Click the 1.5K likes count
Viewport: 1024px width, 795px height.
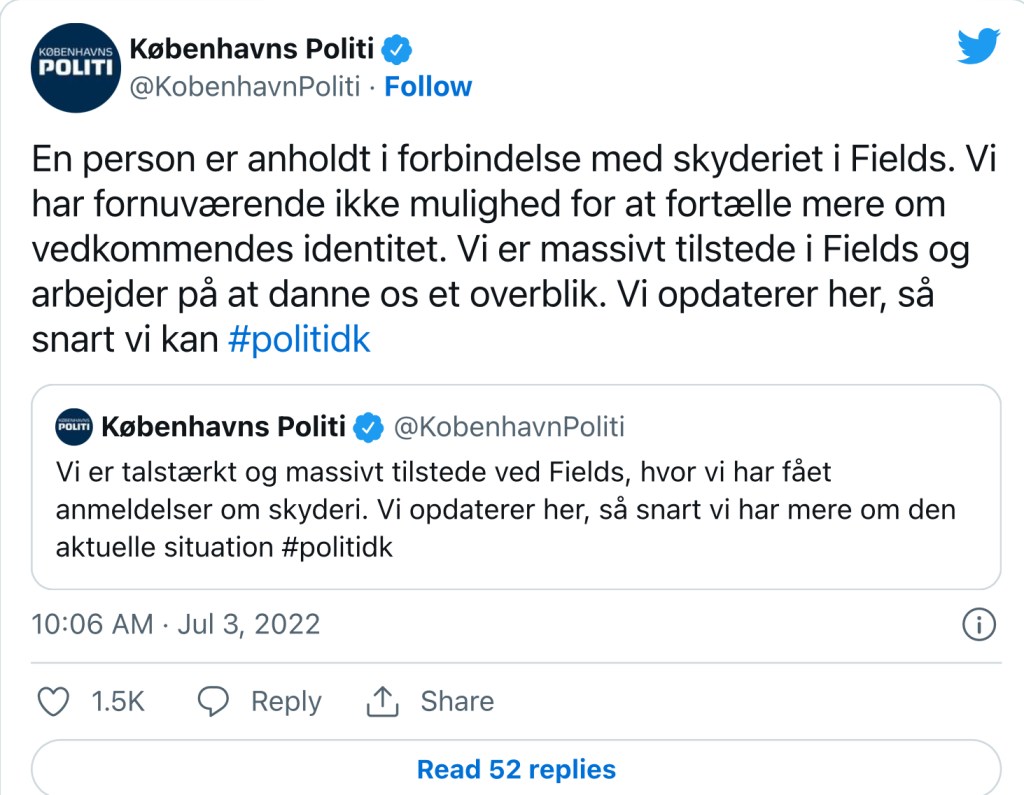click(118, 701)
